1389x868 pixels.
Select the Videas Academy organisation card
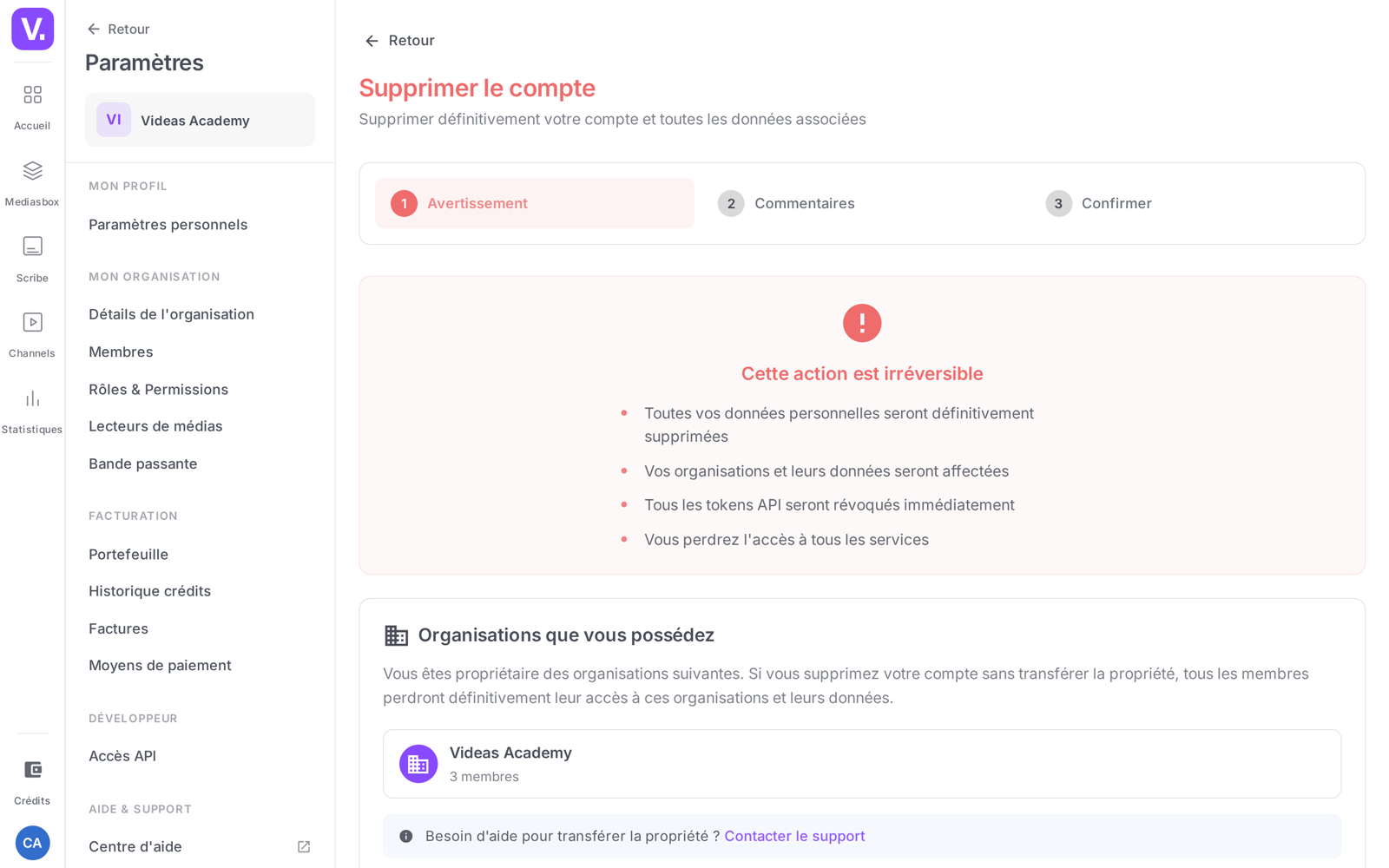point(862,764)
